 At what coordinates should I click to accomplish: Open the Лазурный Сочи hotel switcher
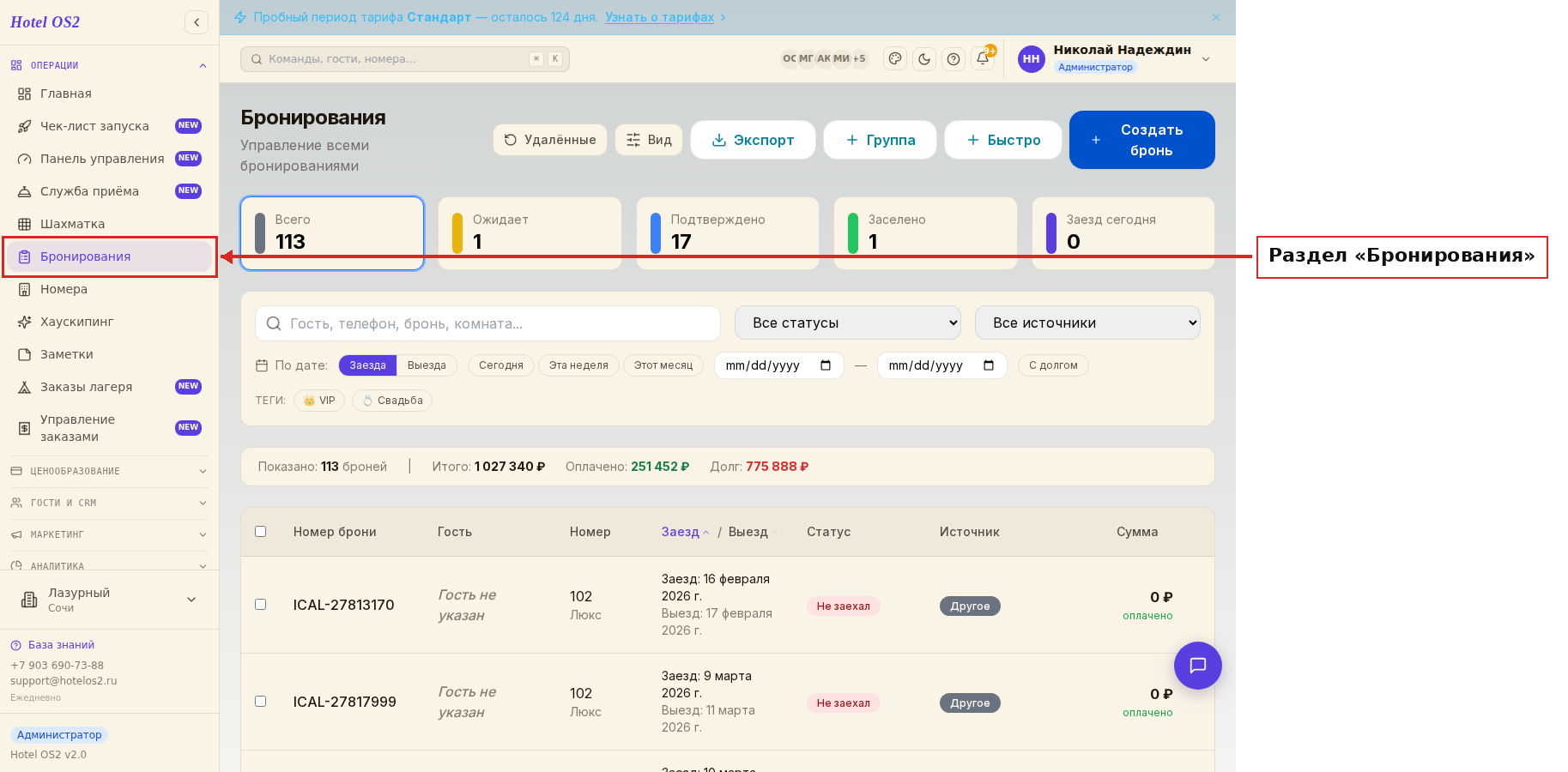[x=109, y=600]
